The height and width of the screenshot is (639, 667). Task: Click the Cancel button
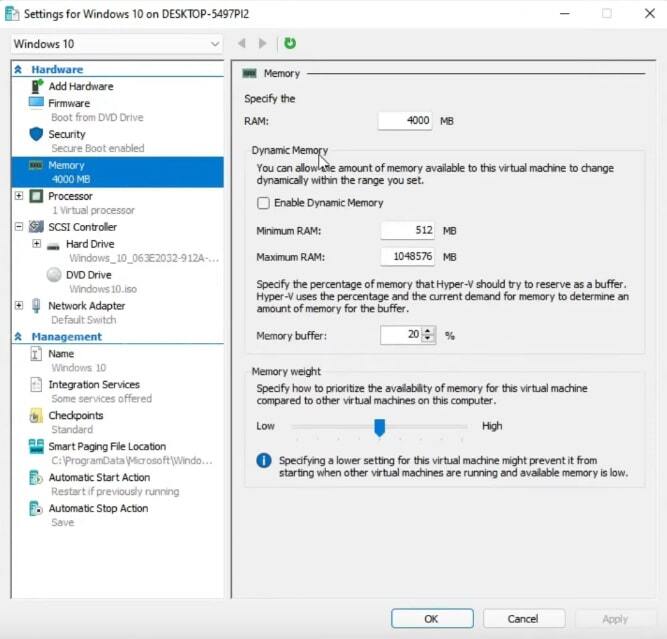point(523,619)
